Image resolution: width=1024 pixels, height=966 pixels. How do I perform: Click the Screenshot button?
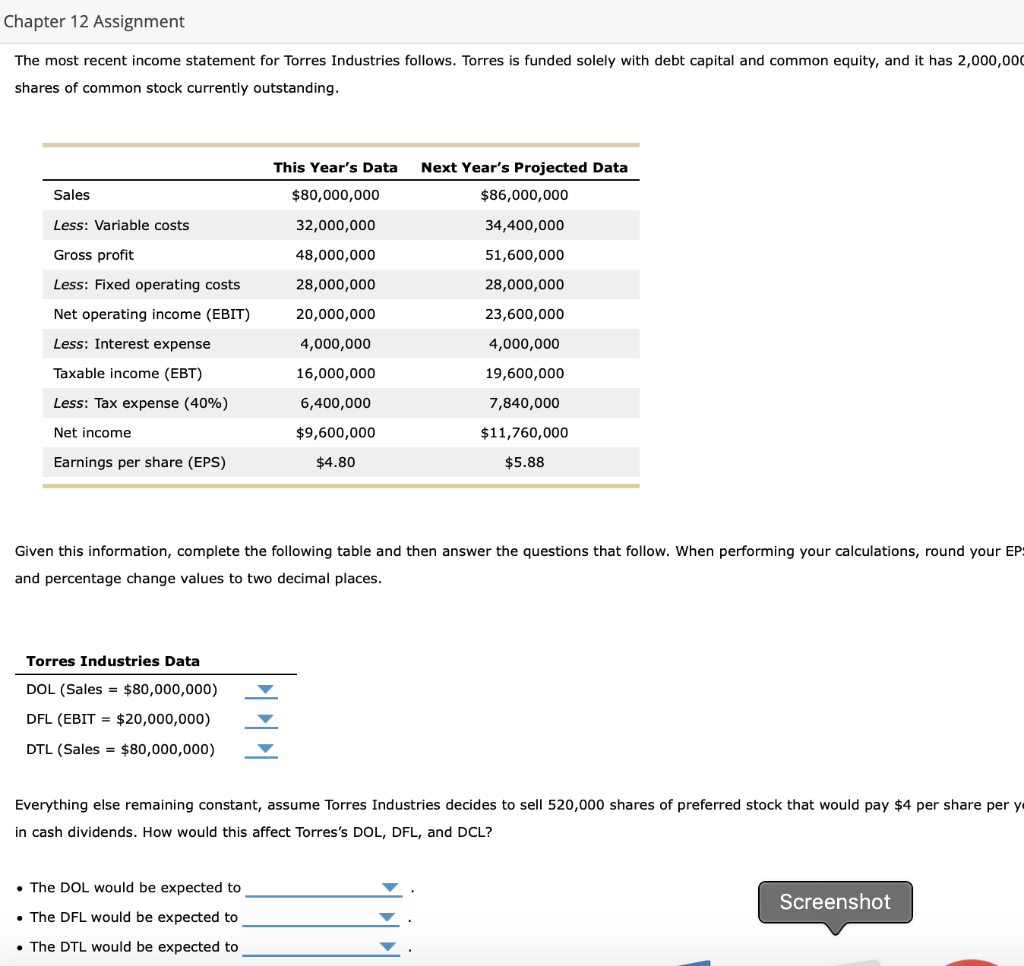tap(834, 902)
